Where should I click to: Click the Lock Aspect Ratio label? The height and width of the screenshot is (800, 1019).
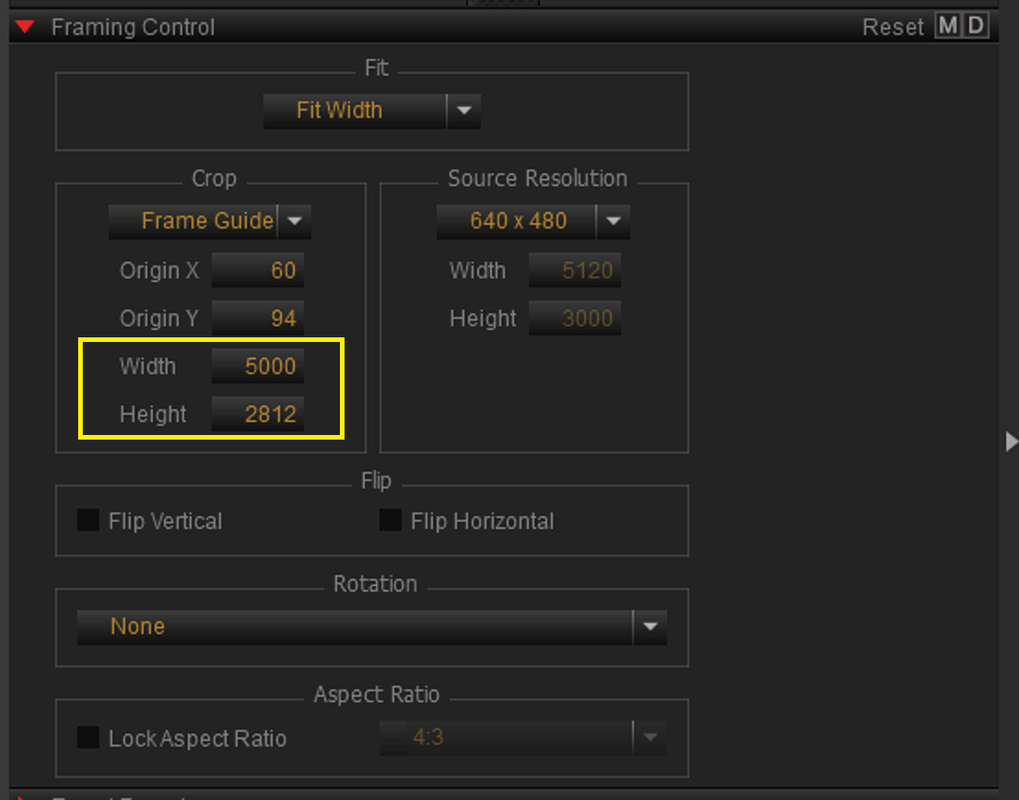198,739
